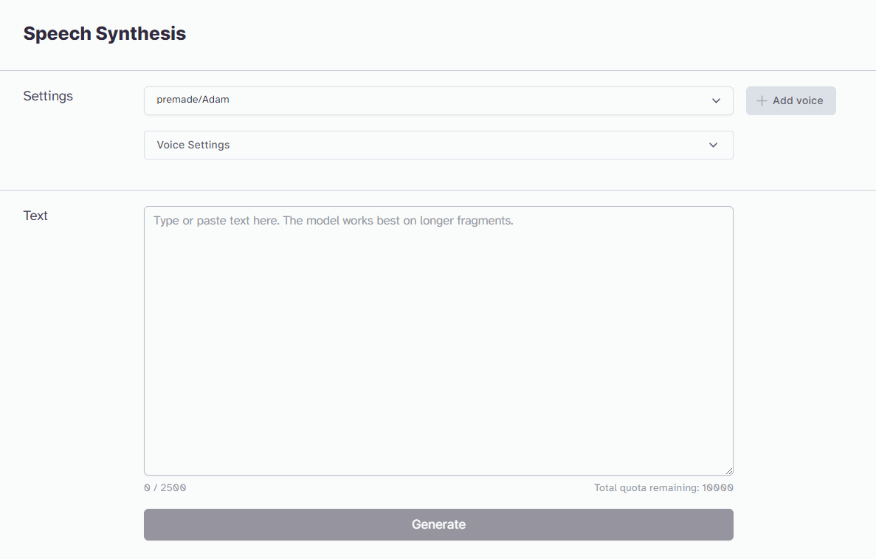Click the chevron arrow on the premade/Adam selector
This screenshot has width=876, height=559.
[x=716, y=101]
